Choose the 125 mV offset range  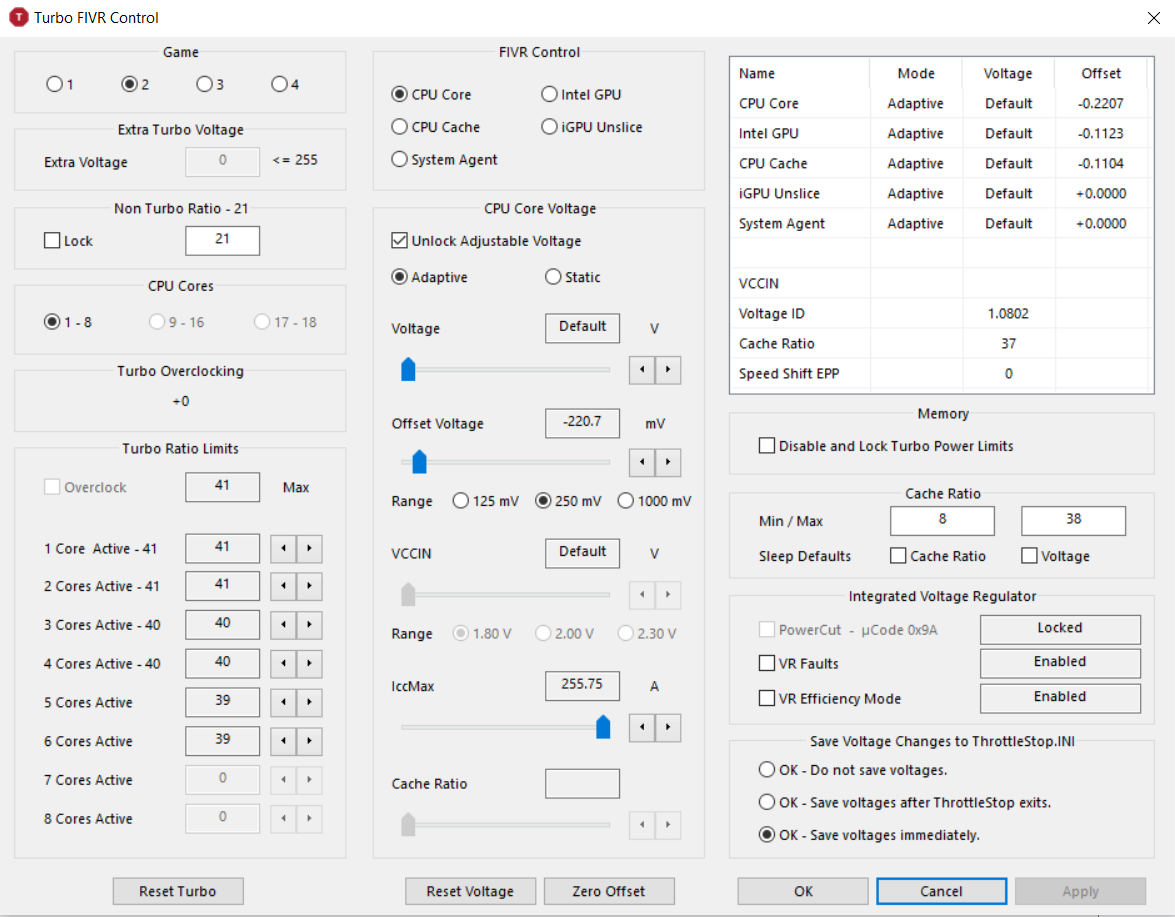click(x=461, y=501)
